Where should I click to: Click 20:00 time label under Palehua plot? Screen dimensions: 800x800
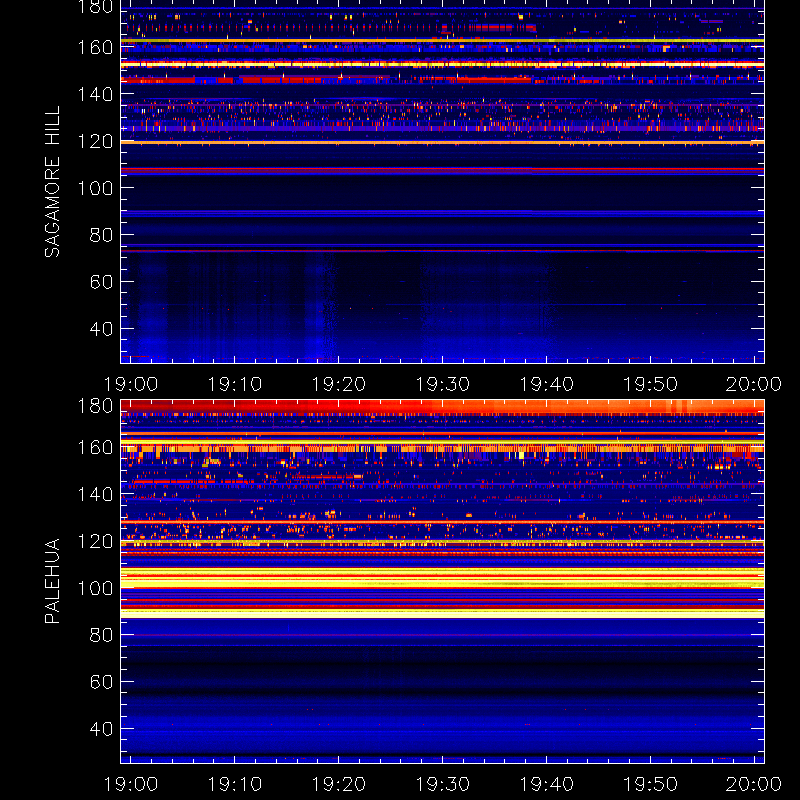point(754,784)
